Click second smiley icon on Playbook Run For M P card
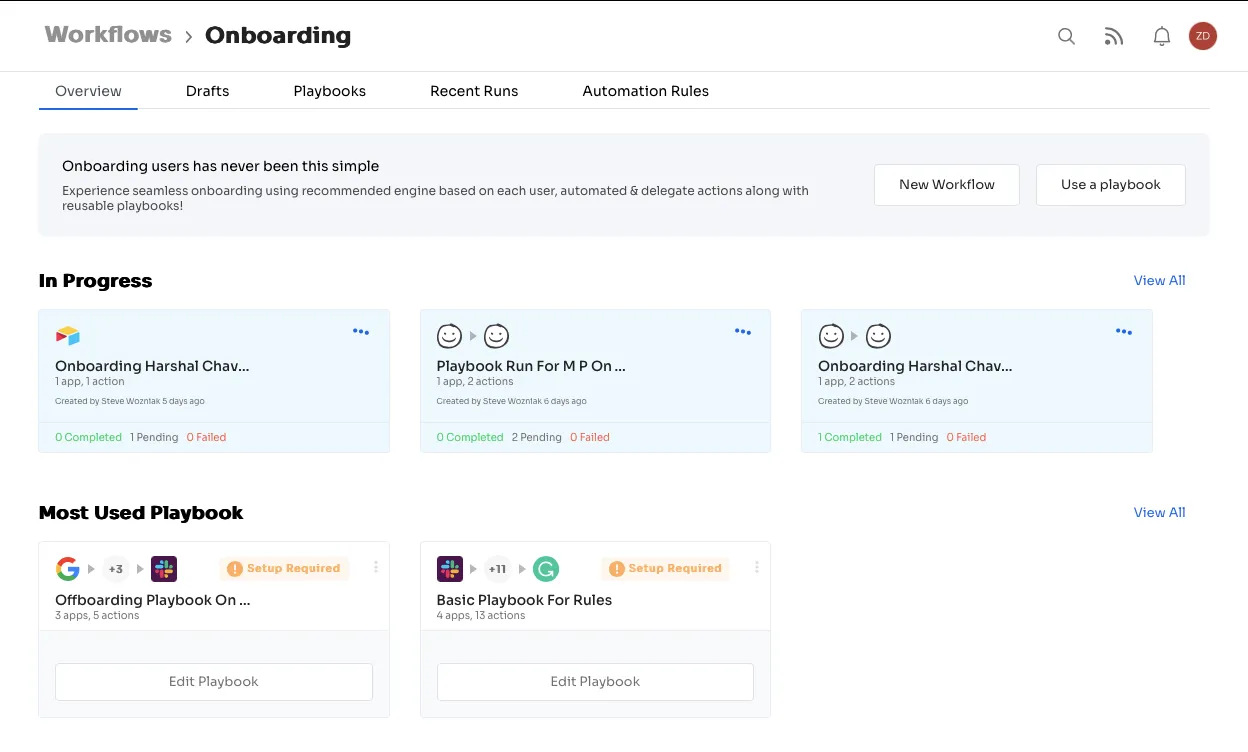The width and height of the screenshot is (1248, 752). point(497,336)
